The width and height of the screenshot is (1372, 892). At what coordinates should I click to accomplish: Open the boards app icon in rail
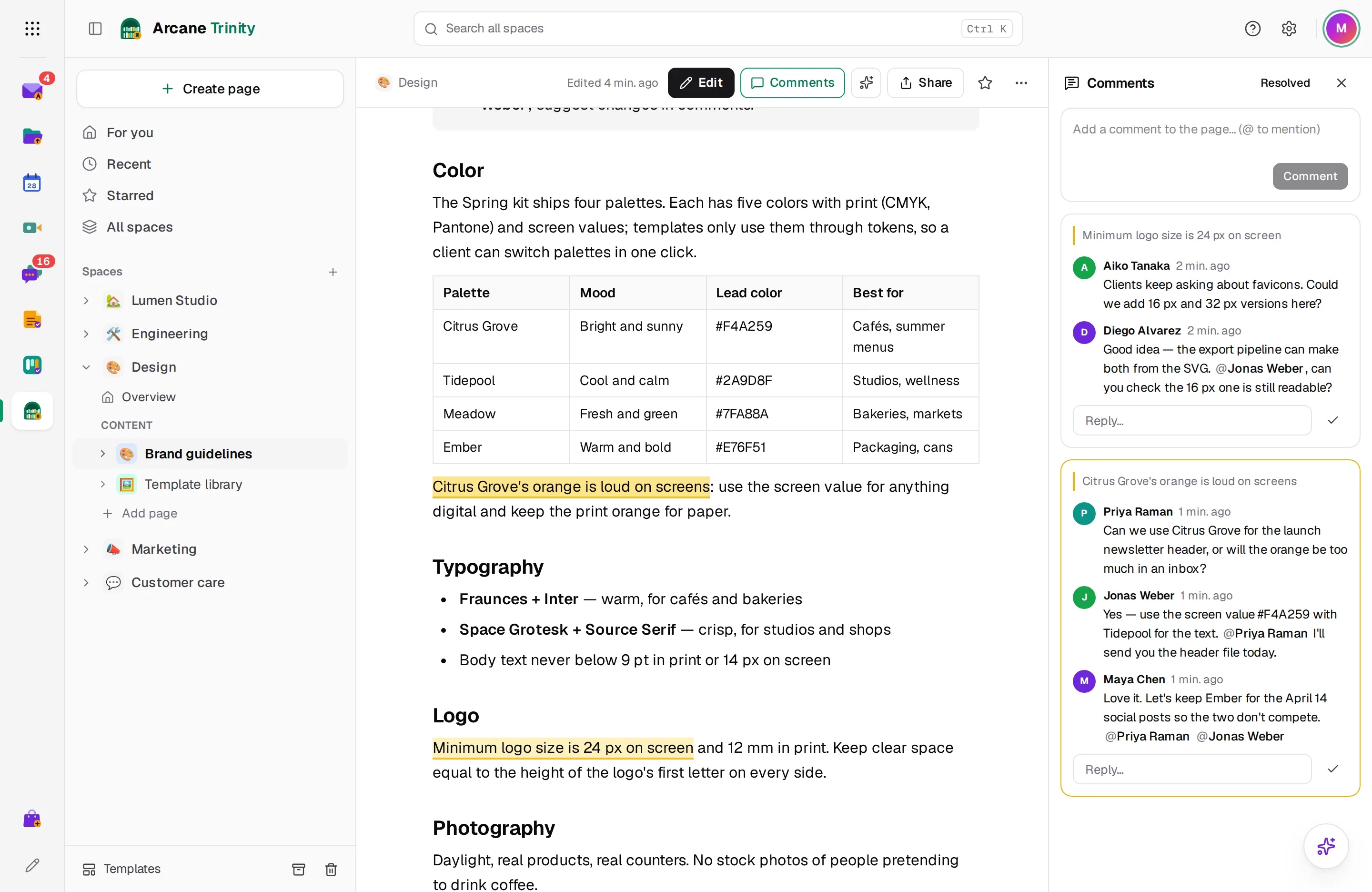point(32,365)
